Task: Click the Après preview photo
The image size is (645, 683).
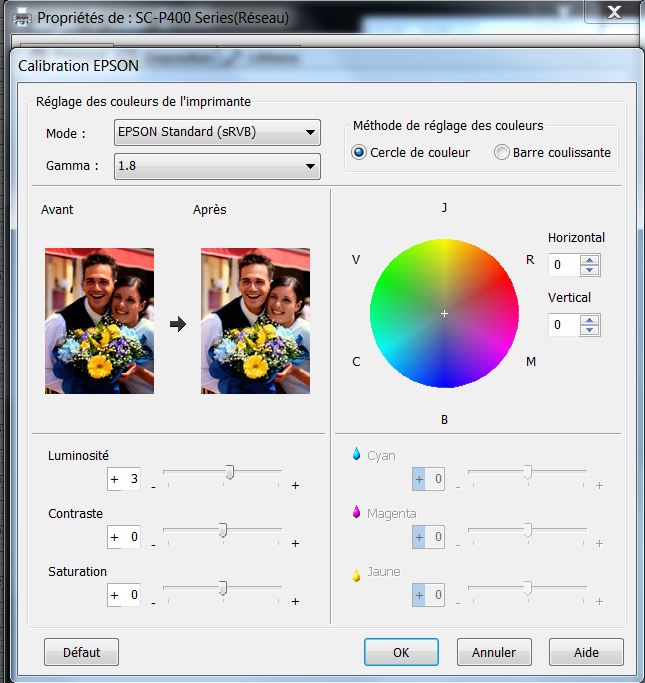Action: pyautogui.click(x=255, y=321)
